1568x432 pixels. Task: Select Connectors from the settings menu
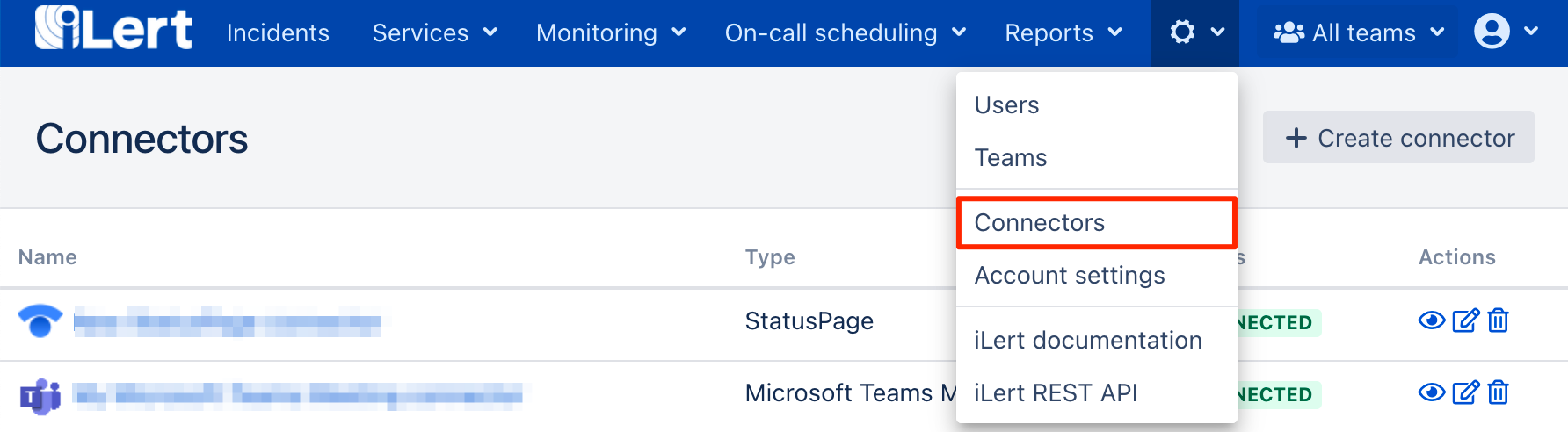pos(1040,223)
